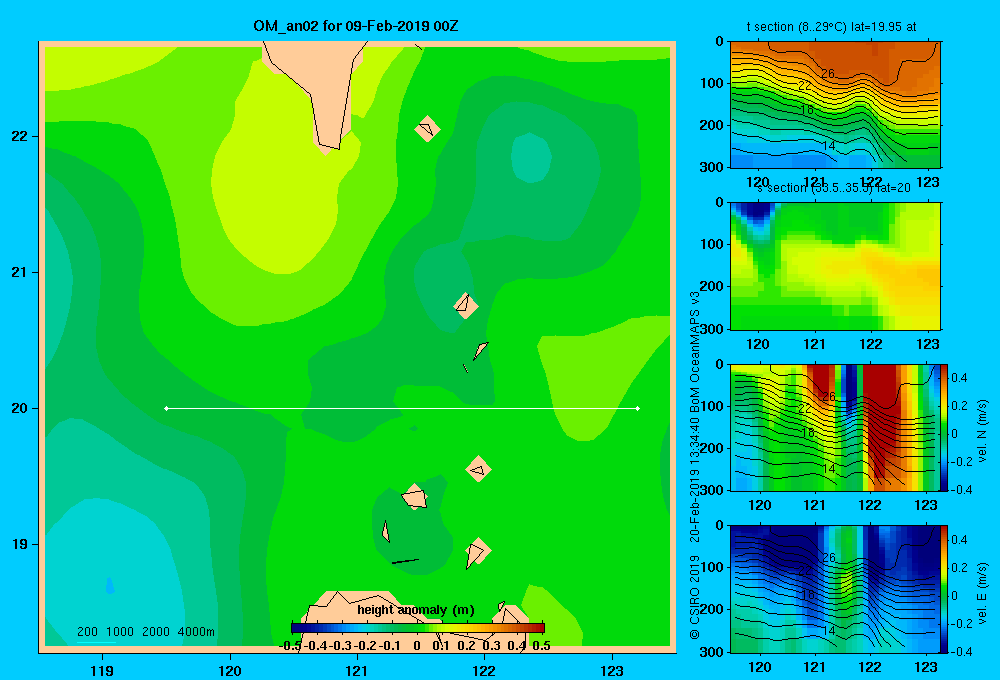Open the temperature section panel

tap(835, 105)
